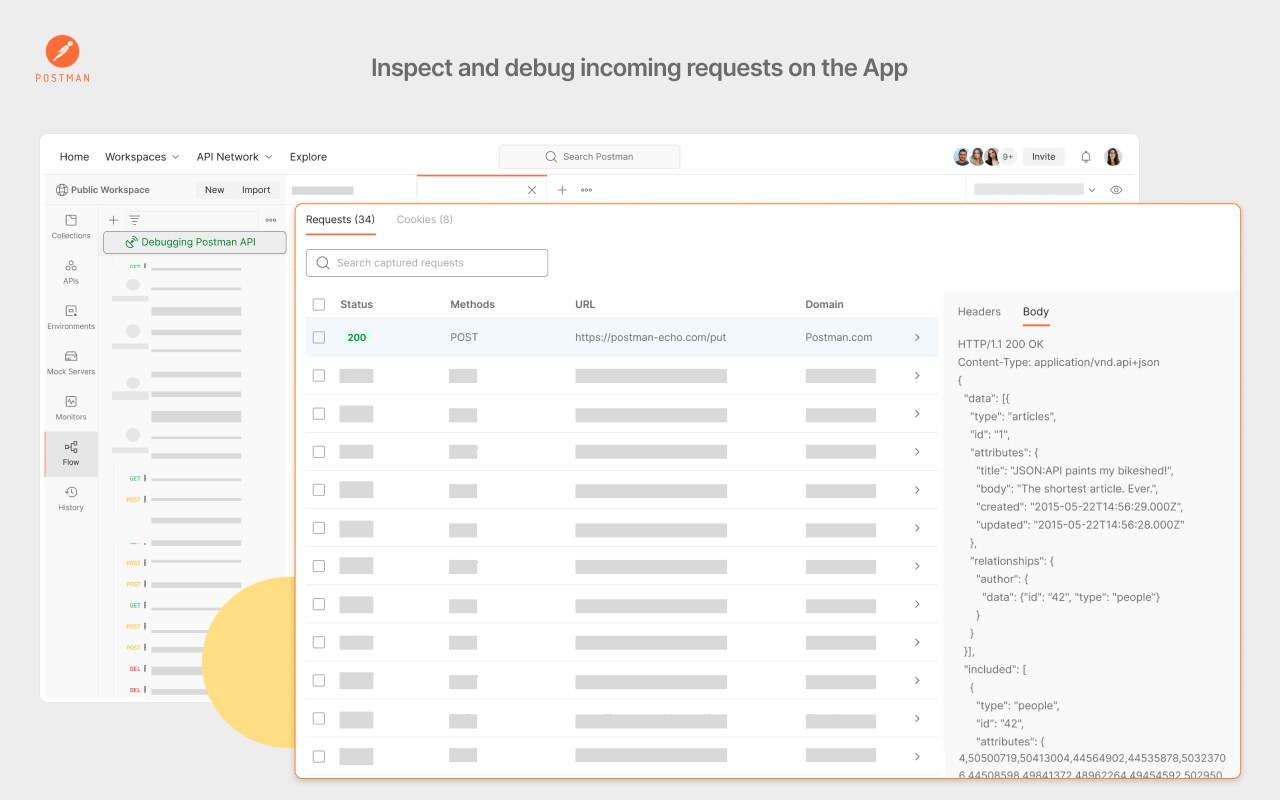
Task: Open the Monitors sidebar icon
Action: 71,407
